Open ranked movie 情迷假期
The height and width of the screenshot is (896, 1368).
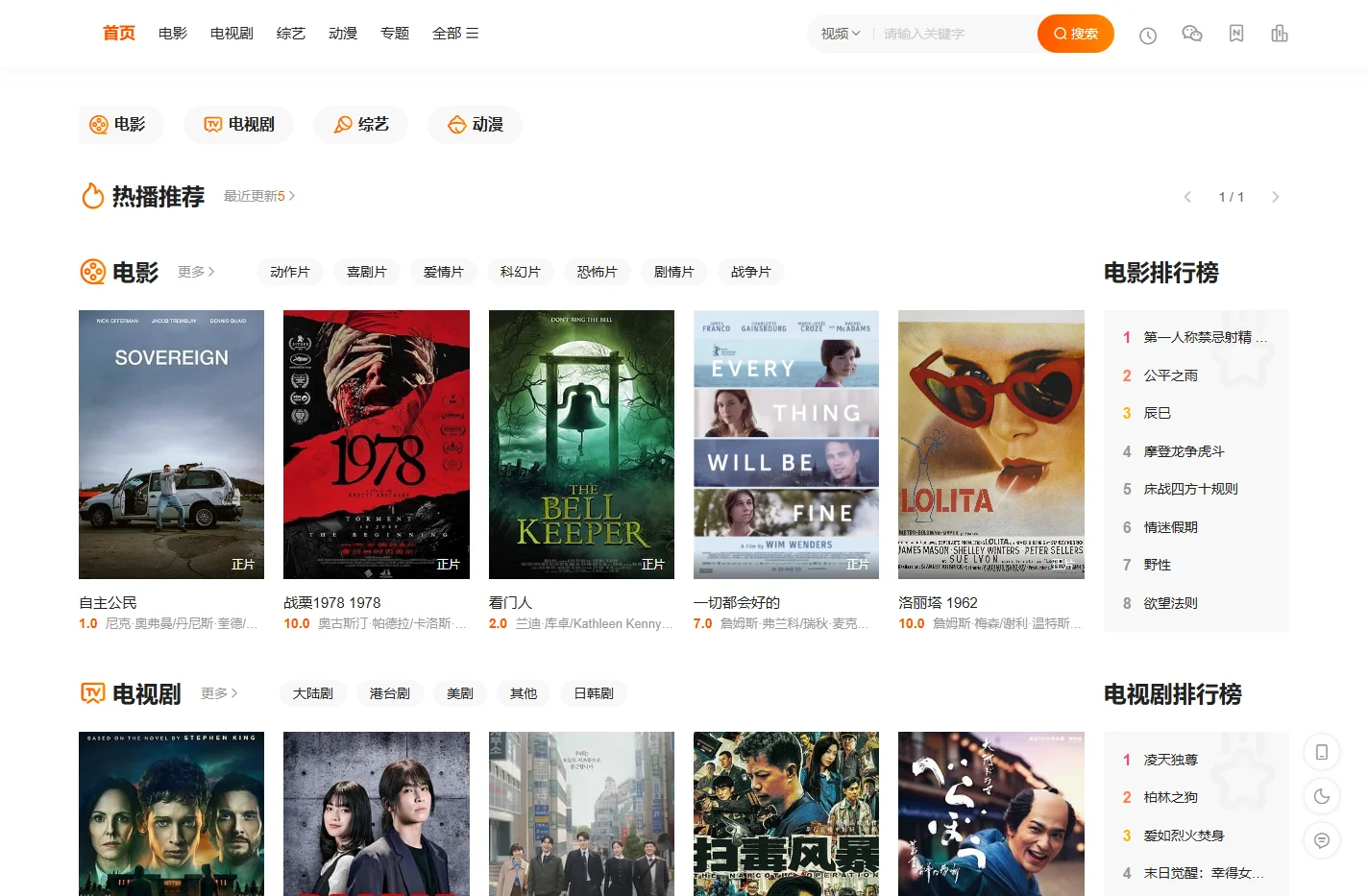(x=1171, y=527)
